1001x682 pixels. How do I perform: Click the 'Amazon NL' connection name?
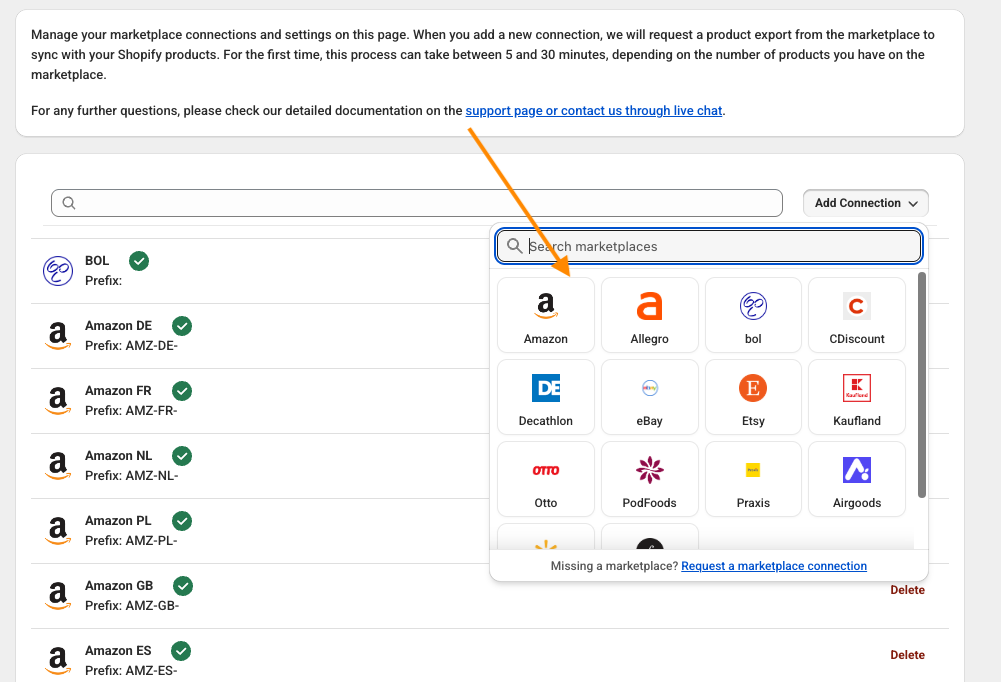(x=119, y=456)
